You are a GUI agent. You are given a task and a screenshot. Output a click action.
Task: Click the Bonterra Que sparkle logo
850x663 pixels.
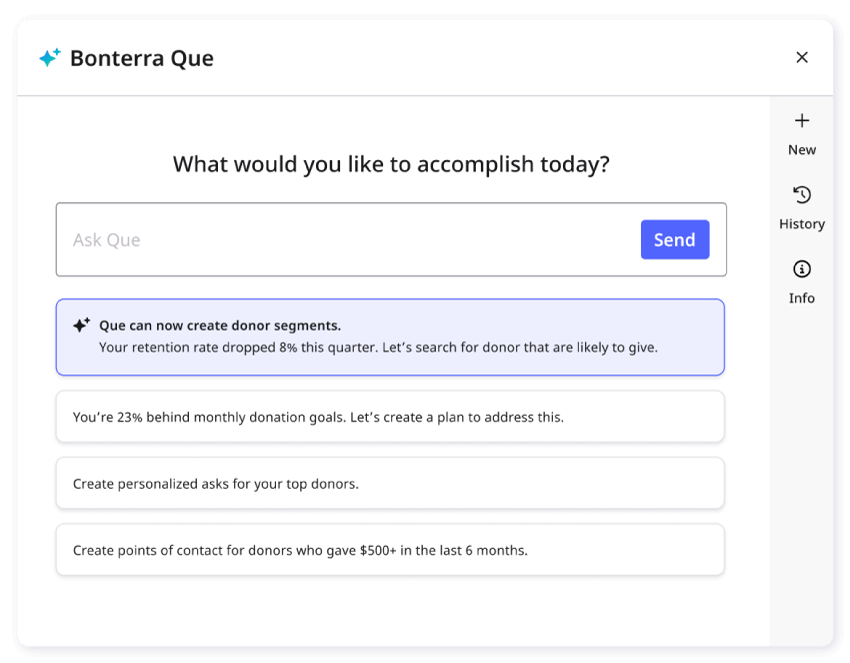(49, 58)
